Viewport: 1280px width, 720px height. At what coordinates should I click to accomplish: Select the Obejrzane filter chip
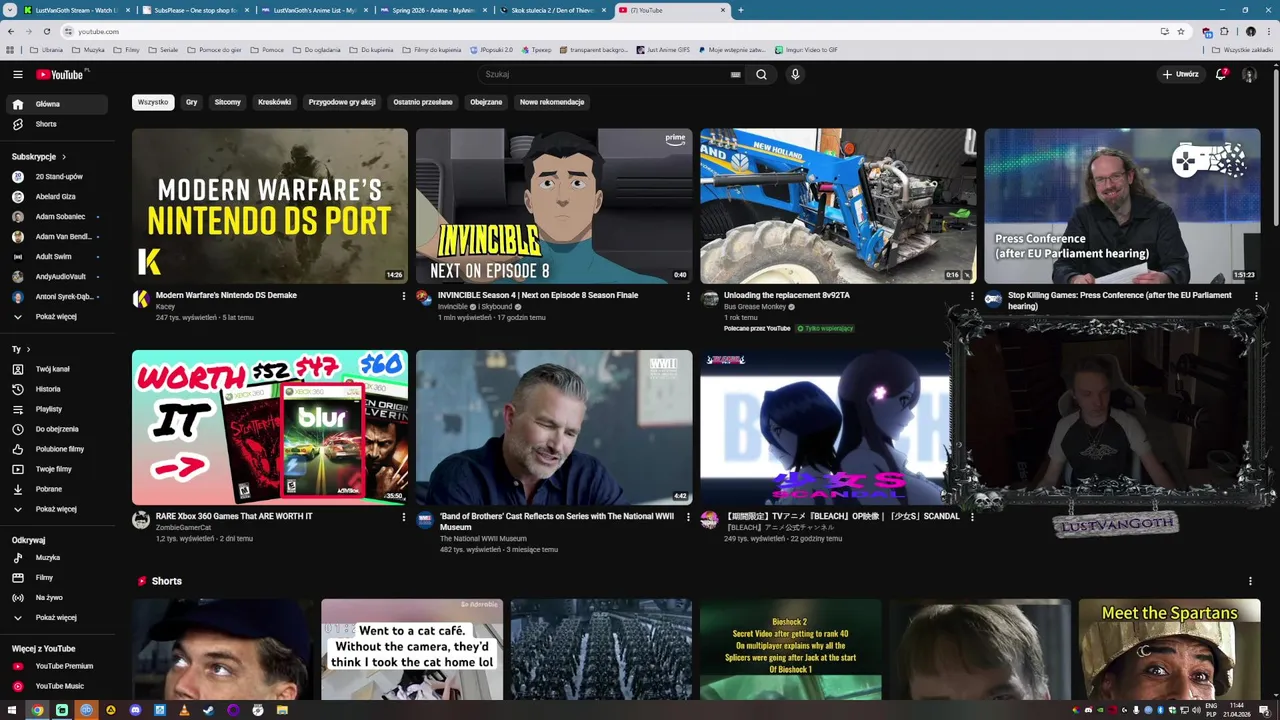click(x=486, y=102)
